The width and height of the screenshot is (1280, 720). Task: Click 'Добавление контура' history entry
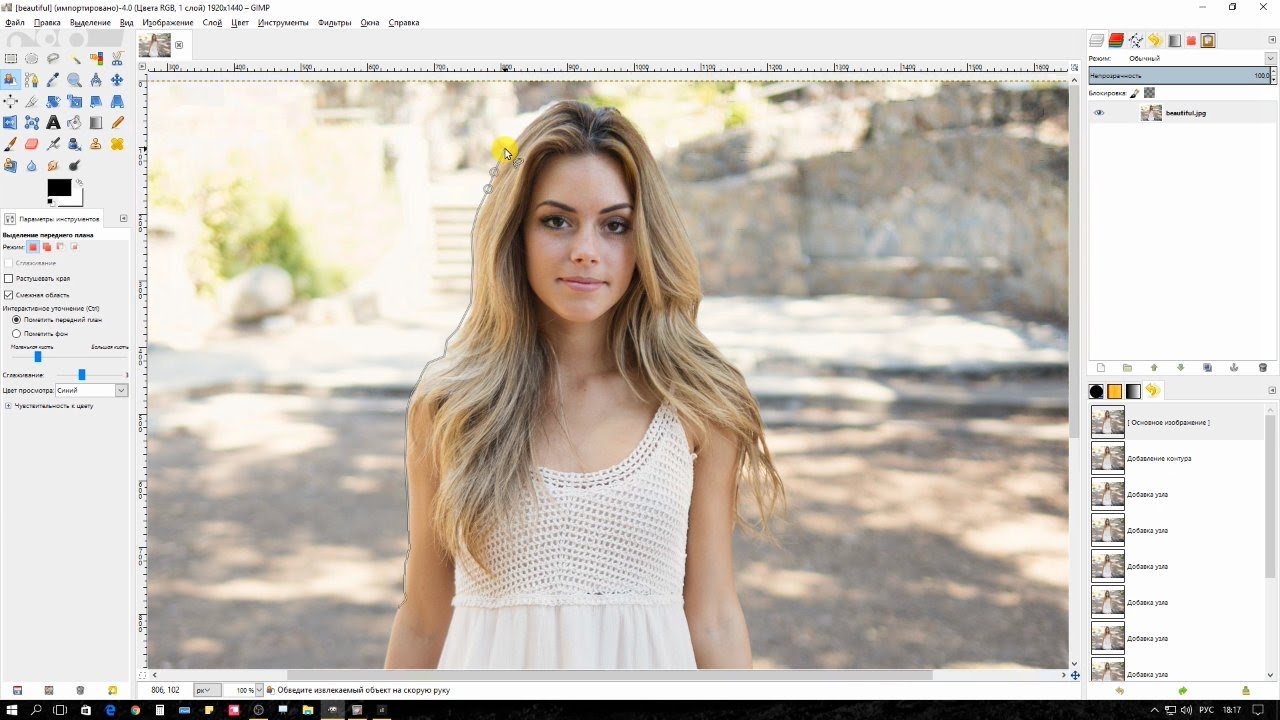pos(1159,458)
